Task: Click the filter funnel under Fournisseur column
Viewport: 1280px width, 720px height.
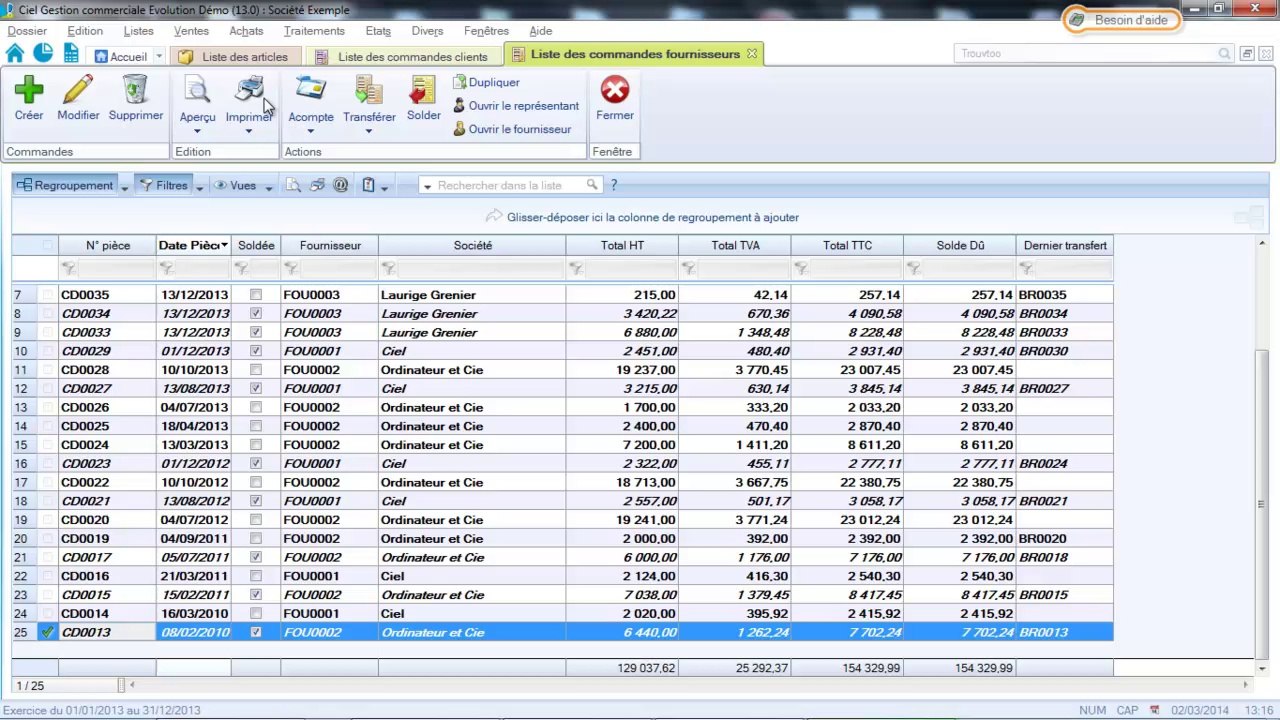Action: (291, 268)
